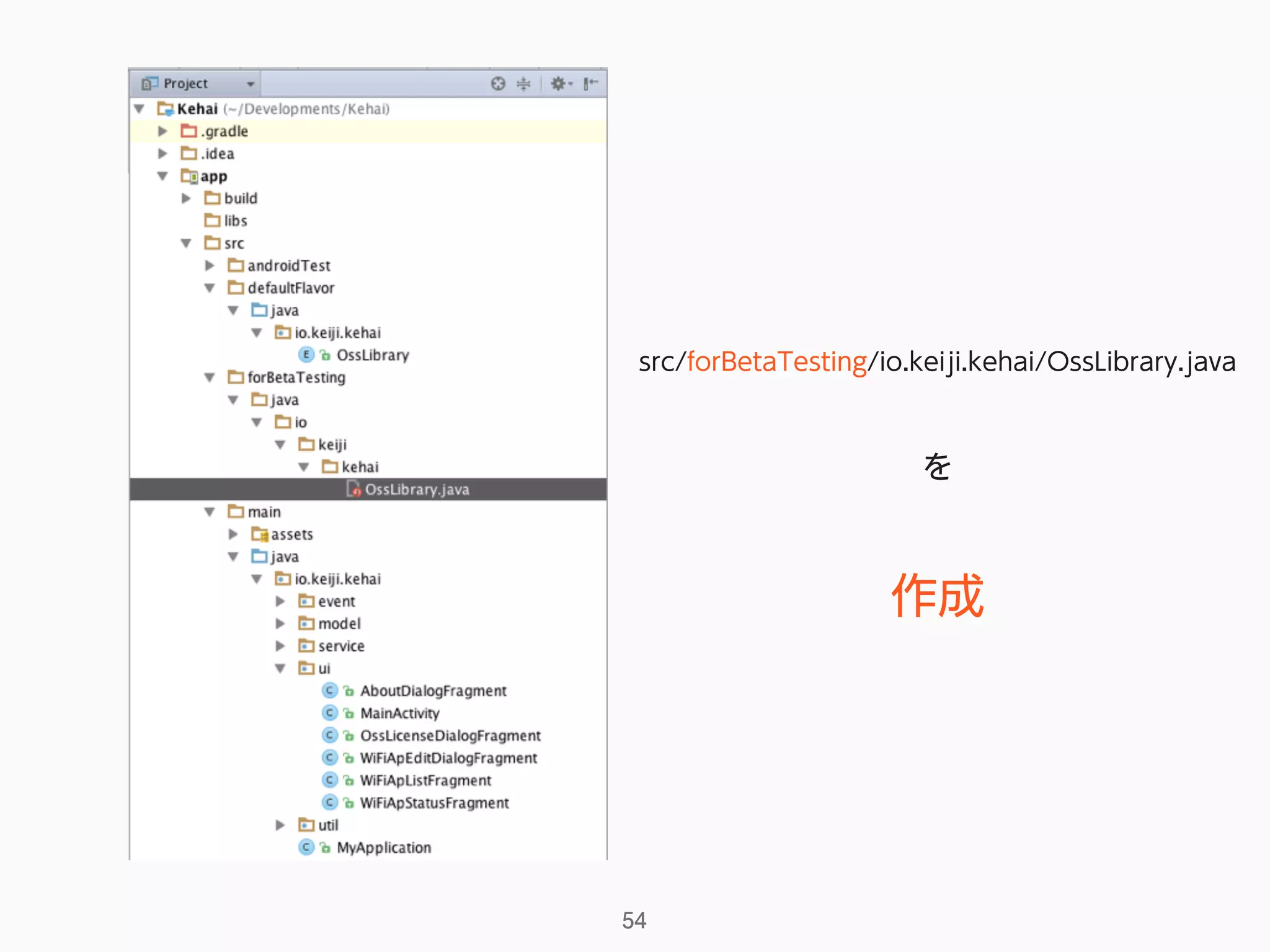Open the gear settings menu icon
Viewport: 1270px width, 952px height.
tap(562, 84)
